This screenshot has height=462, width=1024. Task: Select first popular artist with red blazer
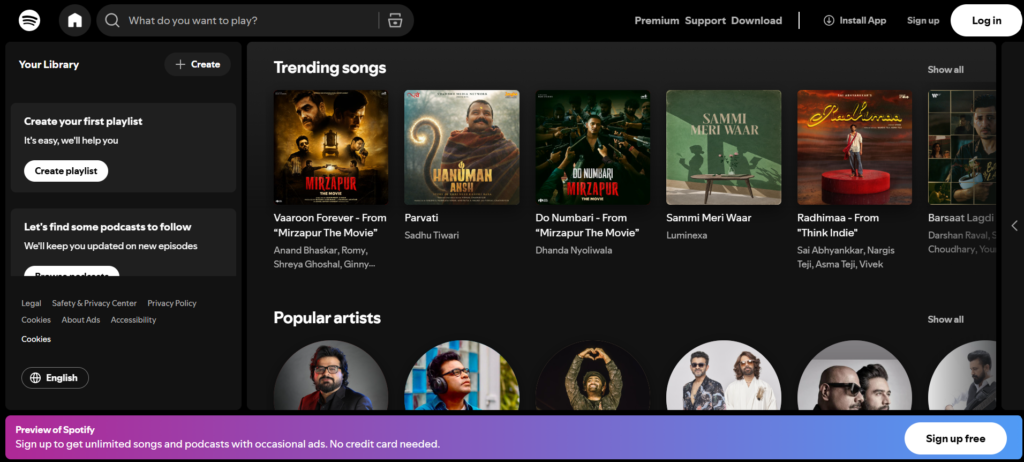(331, 375)
